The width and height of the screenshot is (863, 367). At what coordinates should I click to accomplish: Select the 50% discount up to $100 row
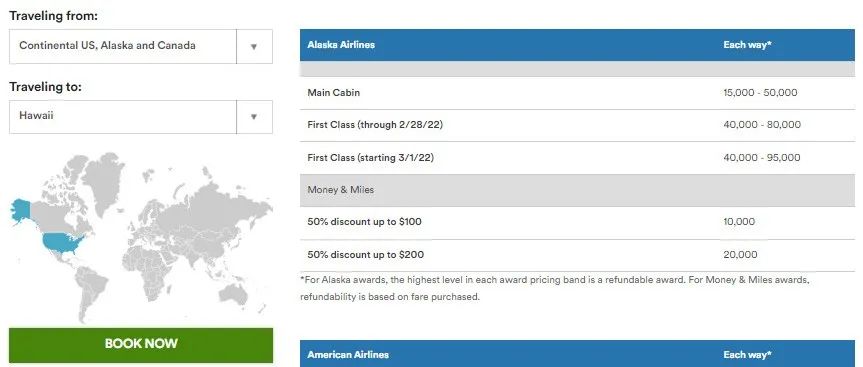tap(577, 222)
